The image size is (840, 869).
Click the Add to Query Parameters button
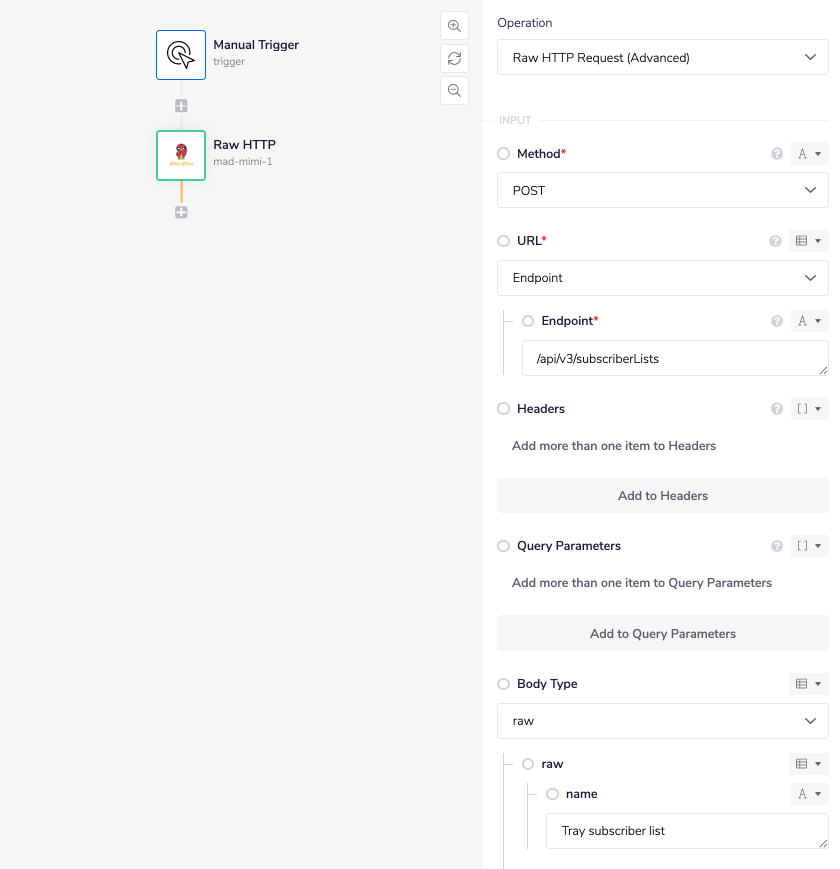(662, 633)
